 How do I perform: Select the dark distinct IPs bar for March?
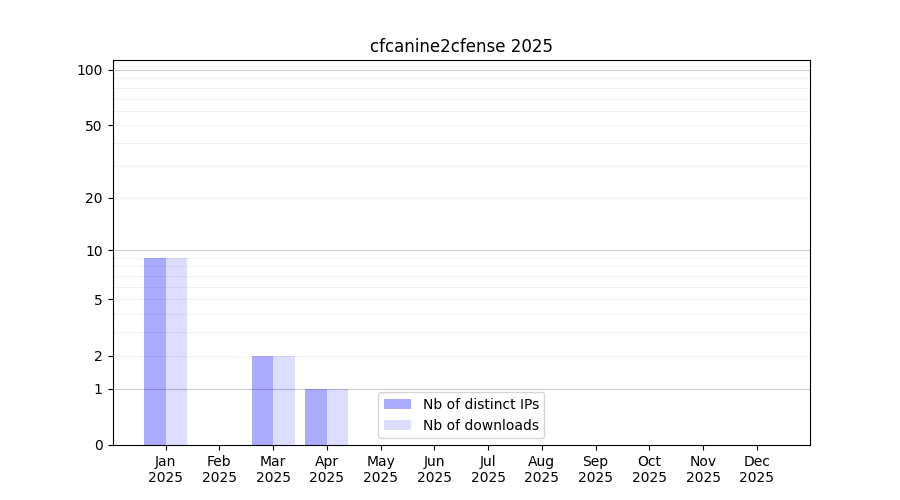tap(262, 400)
